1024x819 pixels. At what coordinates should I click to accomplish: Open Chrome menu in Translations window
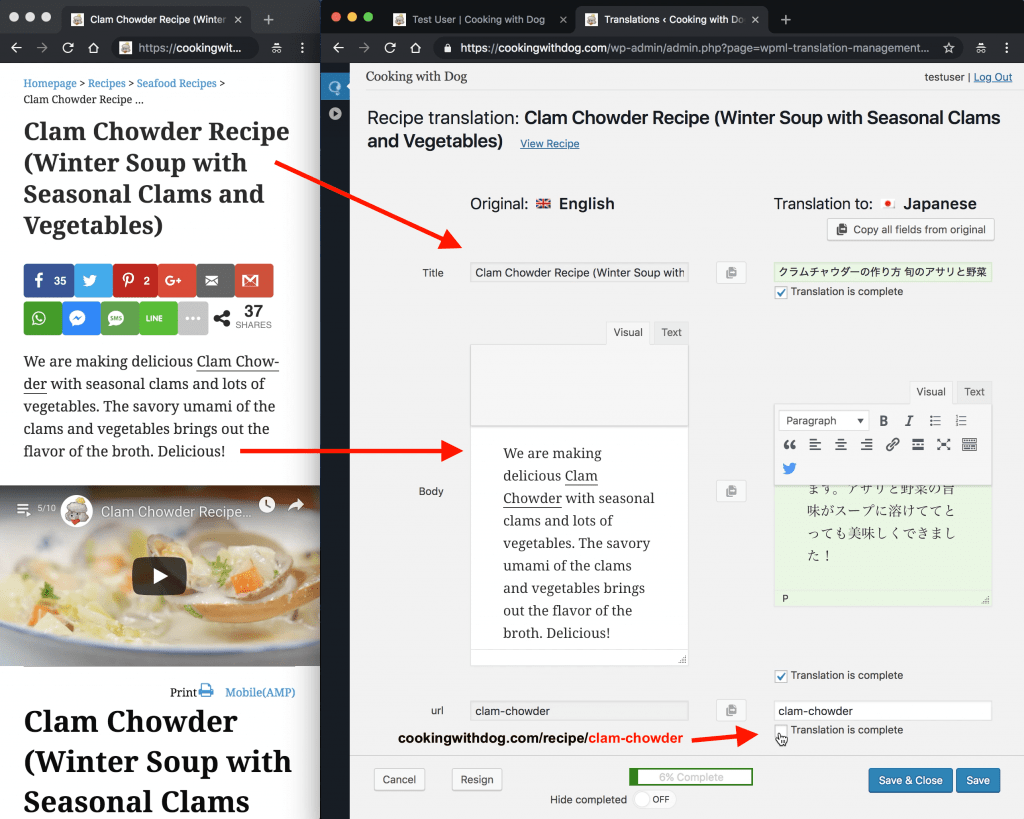[x=1006, y=48]
